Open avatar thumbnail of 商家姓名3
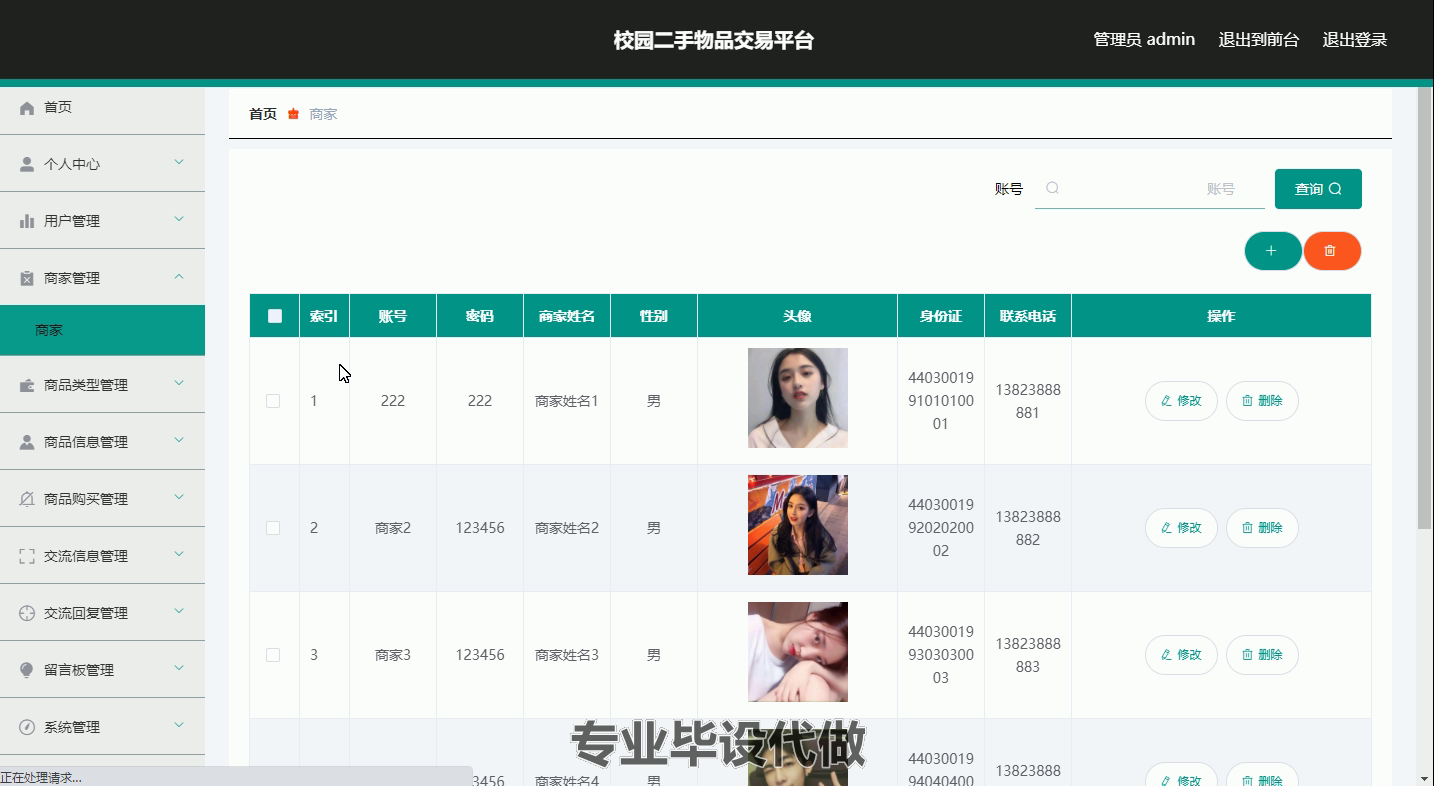Screen dimensions: 1434x786 click(798, 652)
